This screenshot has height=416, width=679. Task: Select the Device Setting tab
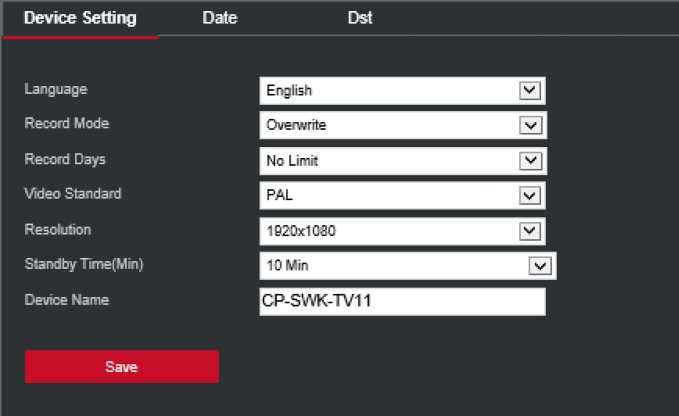pyautogui.click(x=80, y=18)
